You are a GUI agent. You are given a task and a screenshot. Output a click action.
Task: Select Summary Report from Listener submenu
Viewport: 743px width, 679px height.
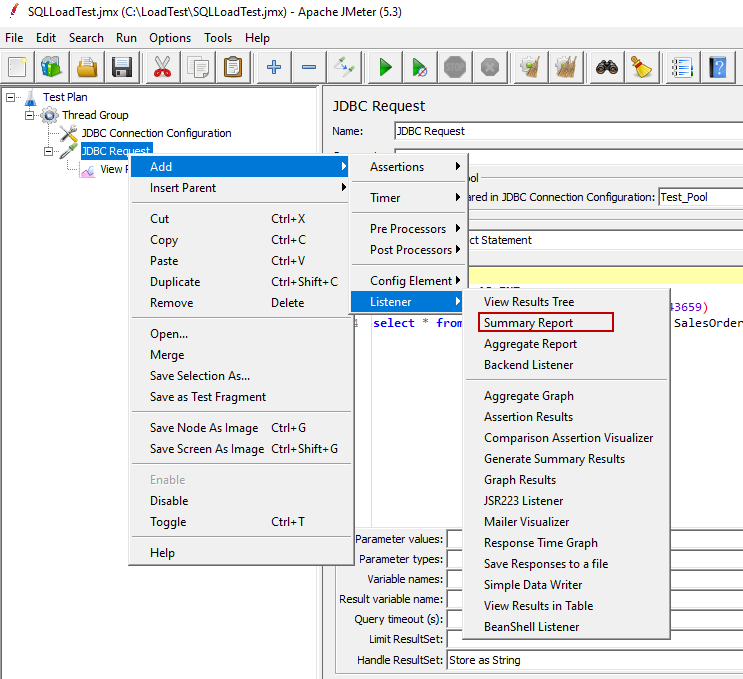click(x=528, y=323)
